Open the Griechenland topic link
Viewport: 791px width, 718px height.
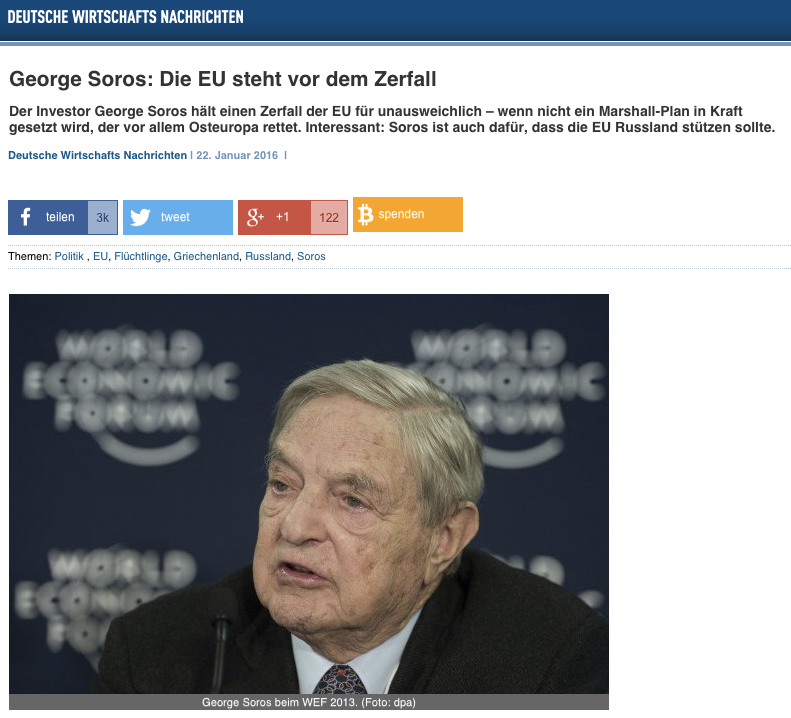click(x=206, y=256)
